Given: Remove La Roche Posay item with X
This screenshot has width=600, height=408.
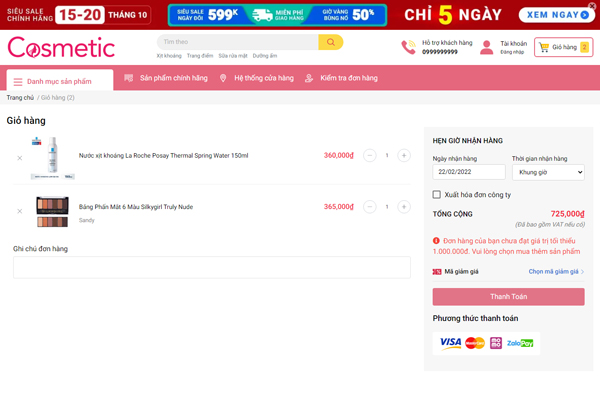Looking at the screenshot, I should (x=20, y=158).
